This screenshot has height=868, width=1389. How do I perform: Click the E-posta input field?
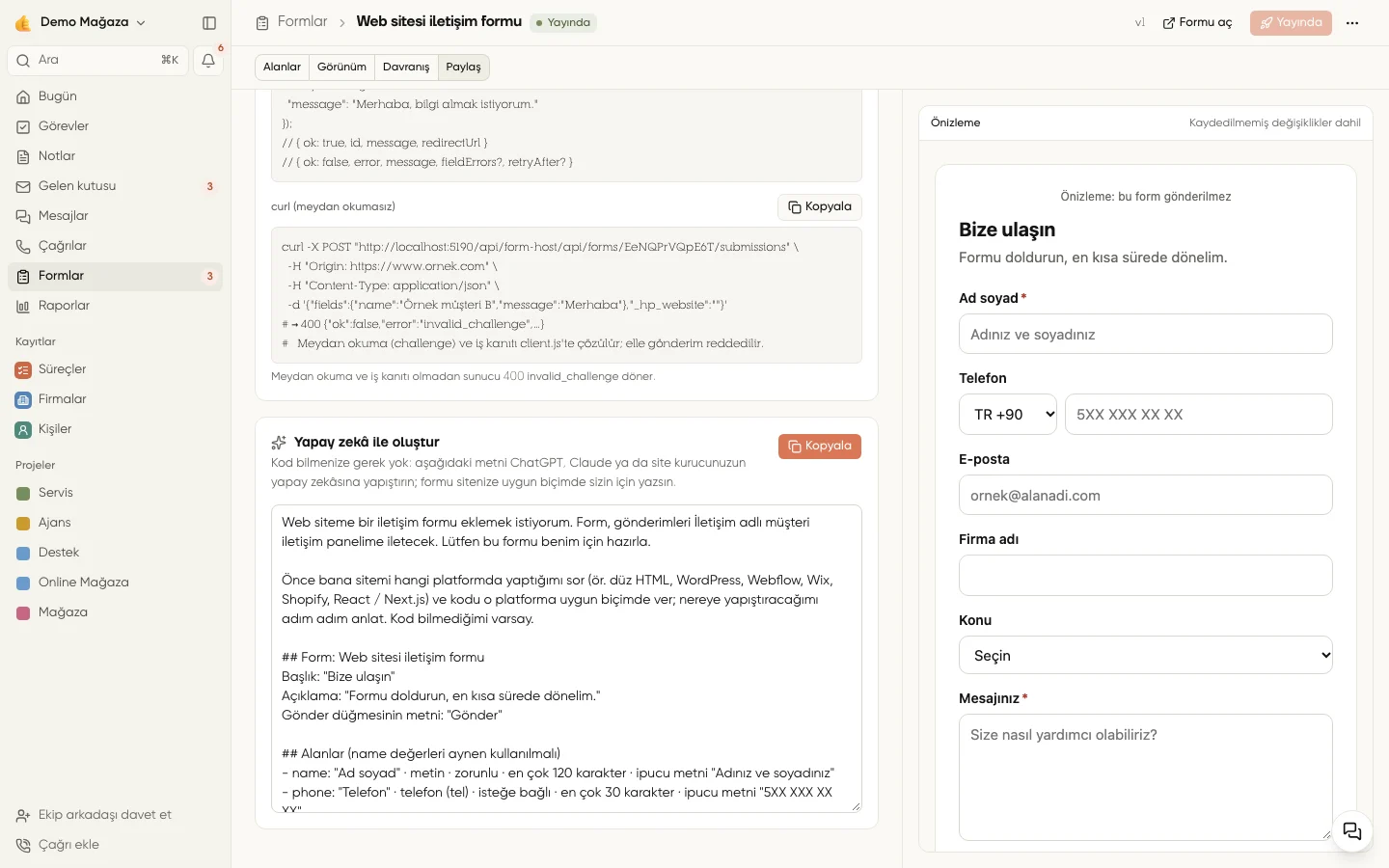(x=1146, y=496)
